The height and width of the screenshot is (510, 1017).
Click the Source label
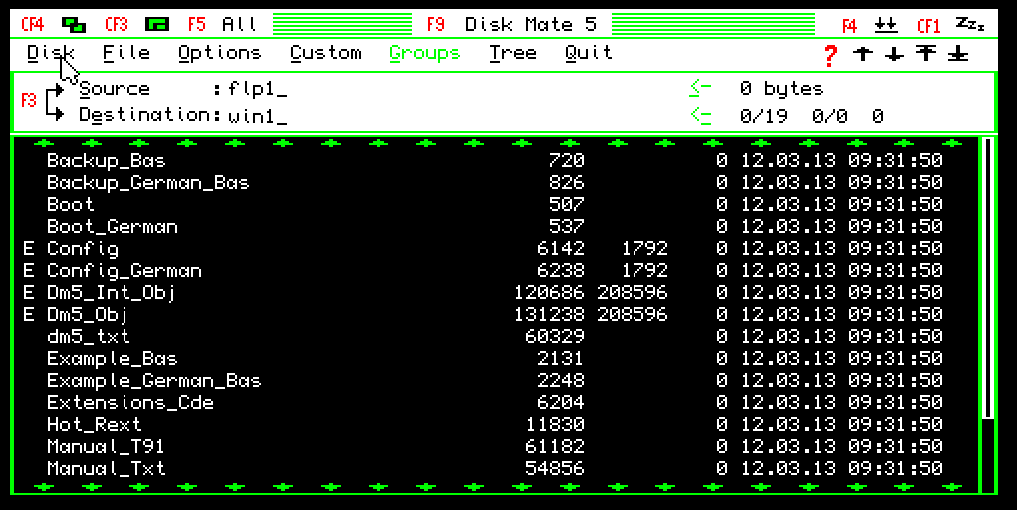115,89
